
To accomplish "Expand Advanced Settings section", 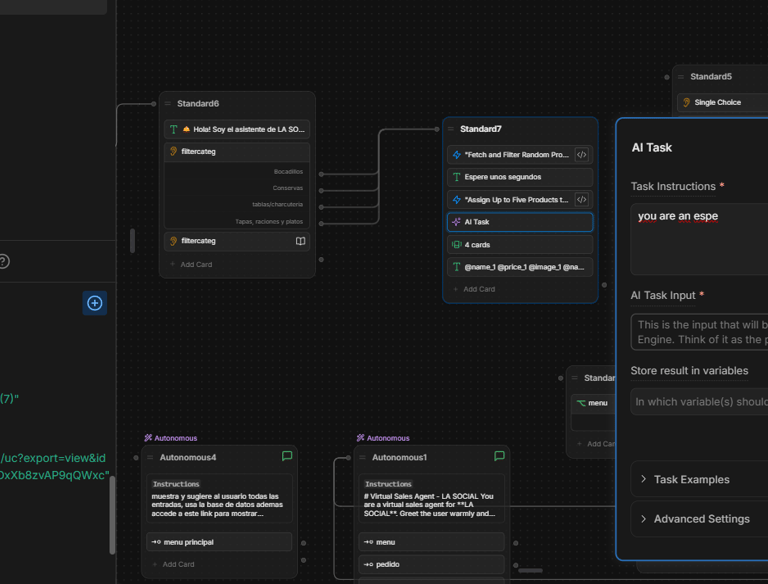I will [x=699, y=519].
